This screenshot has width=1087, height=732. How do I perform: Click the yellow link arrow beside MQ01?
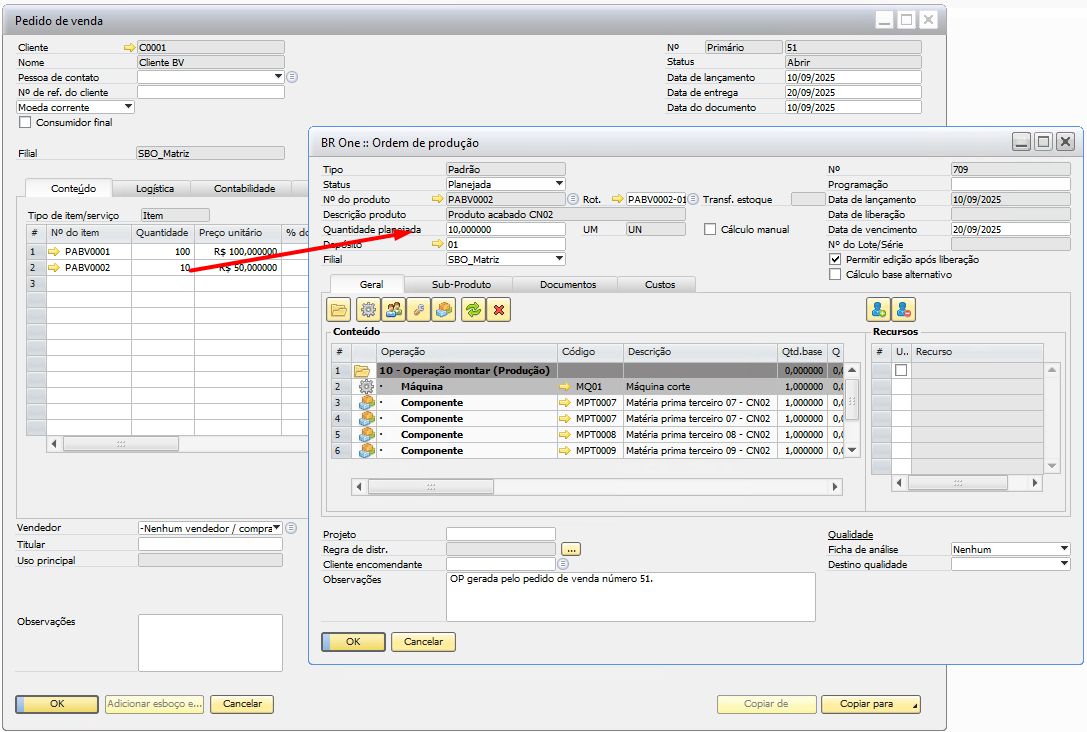click(x=565, y=386)
